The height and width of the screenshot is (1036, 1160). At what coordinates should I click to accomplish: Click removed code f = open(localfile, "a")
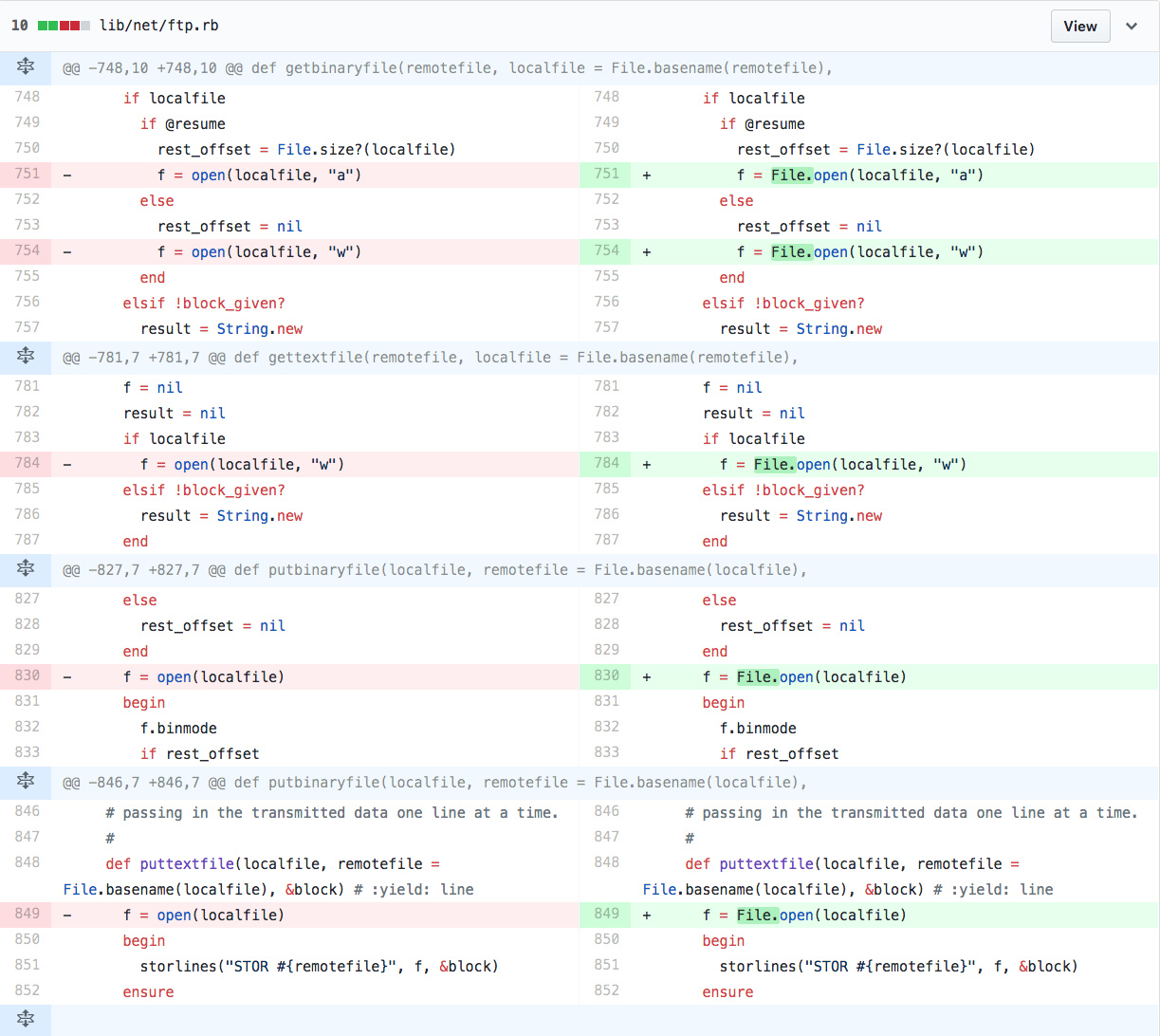pos(260,175)
